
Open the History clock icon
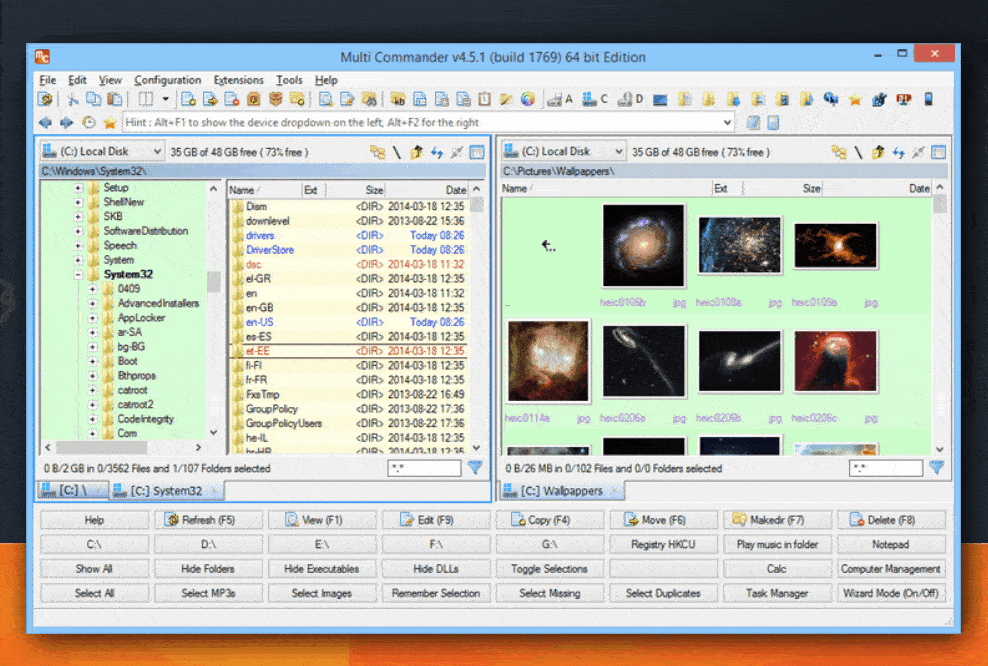coord(89,122)
